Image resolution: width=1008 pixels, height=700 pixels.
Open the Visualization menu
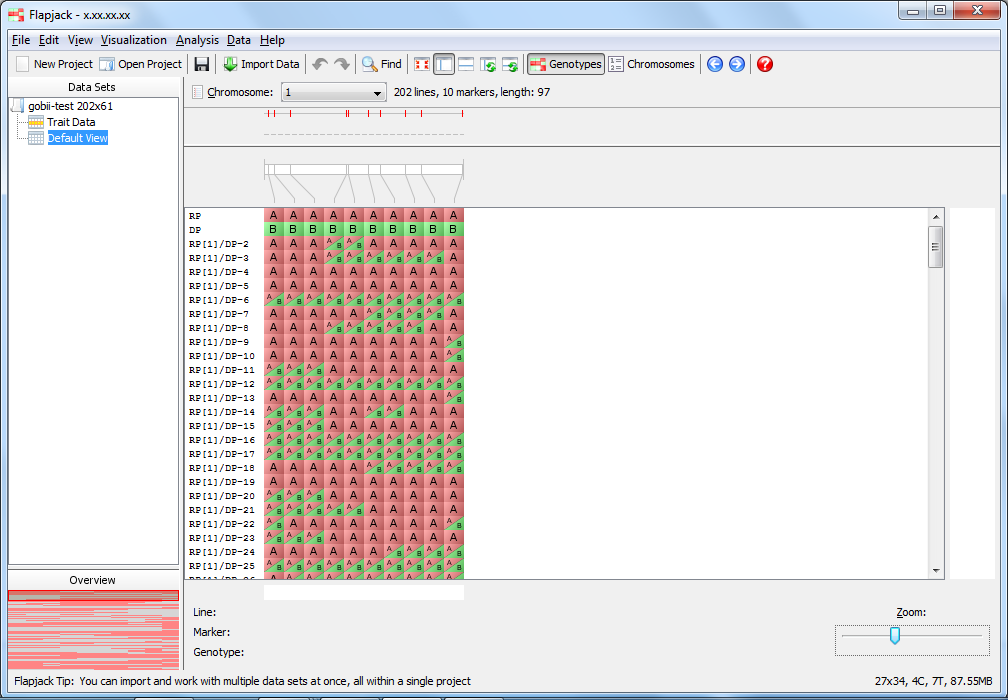tap(134, 40)
